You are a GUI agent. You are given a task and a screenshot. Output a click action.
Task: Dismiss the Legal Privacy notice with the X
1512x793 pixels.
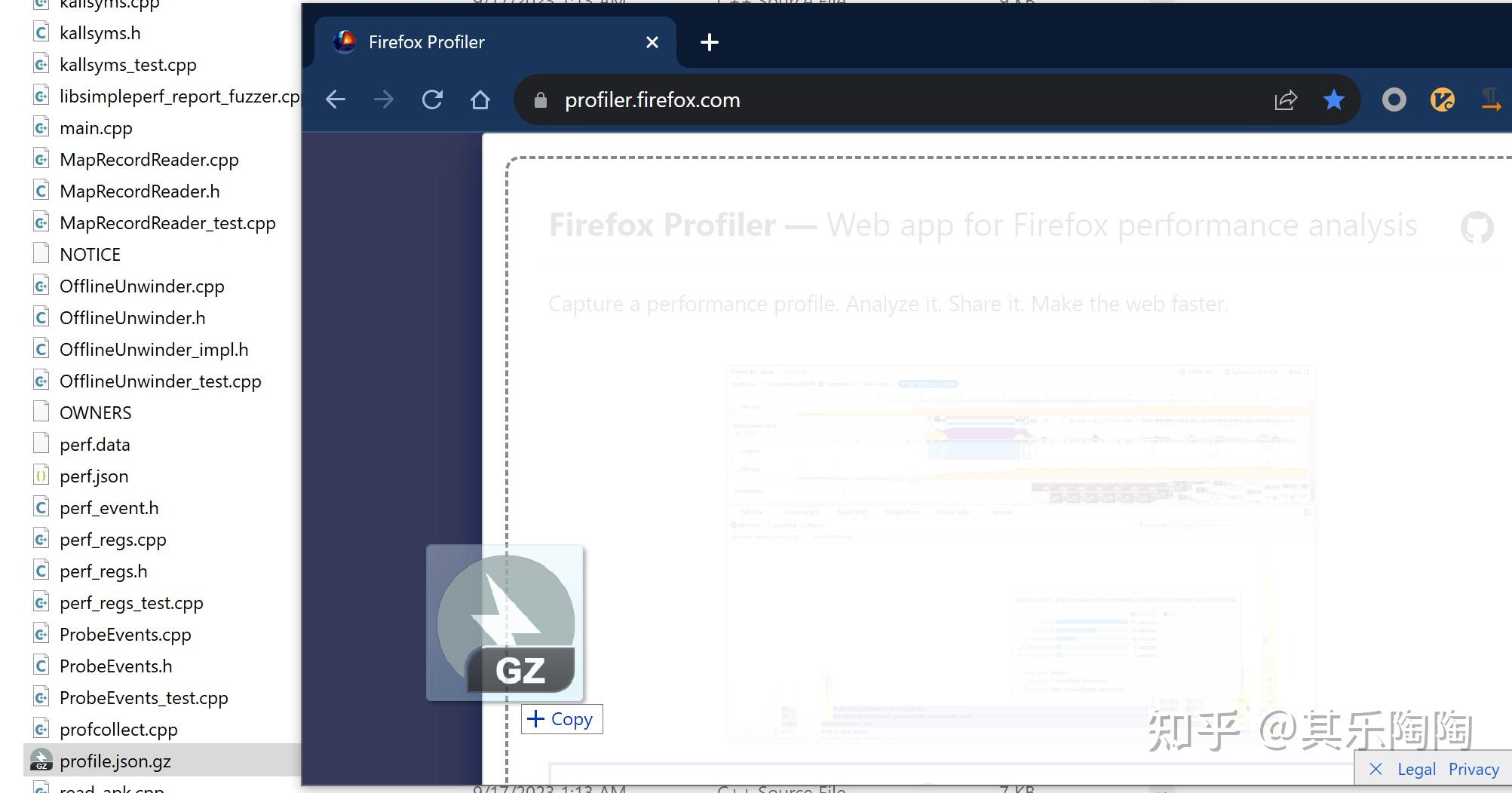pyautogui.click(x=1376, y=768)
